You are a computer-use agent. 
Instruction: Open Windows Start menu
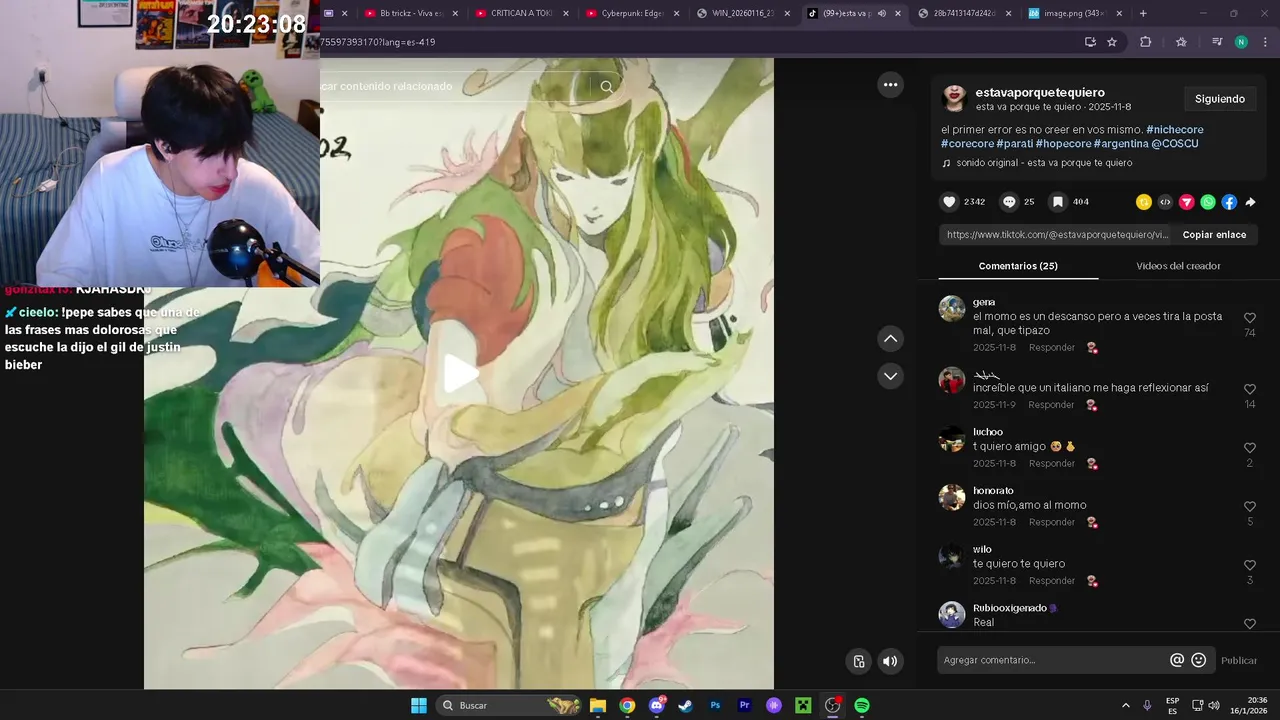(419, 705)
